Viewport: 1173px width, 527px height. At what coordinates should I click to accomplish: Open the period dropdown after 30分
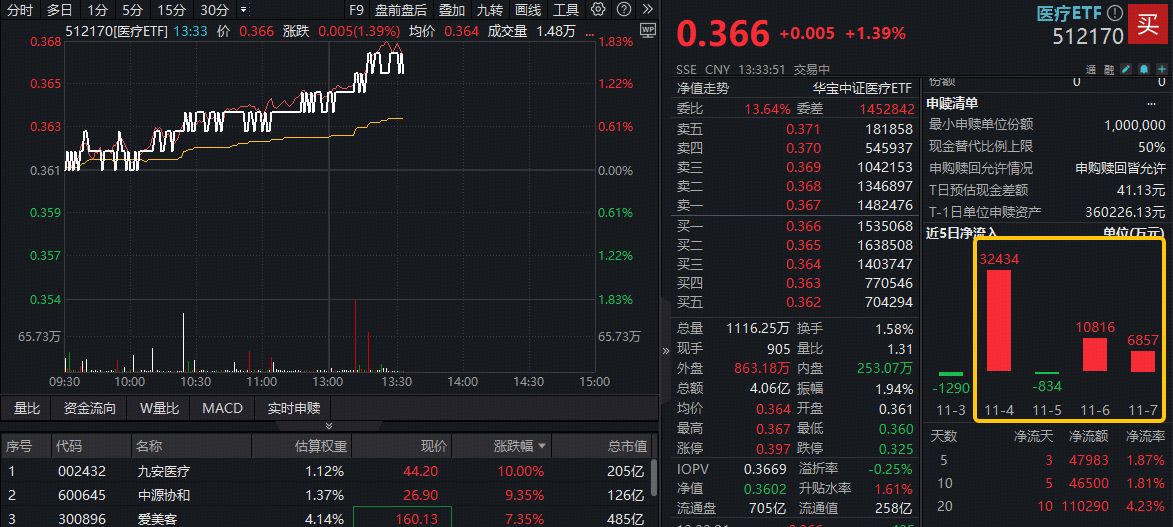(243, 10)
